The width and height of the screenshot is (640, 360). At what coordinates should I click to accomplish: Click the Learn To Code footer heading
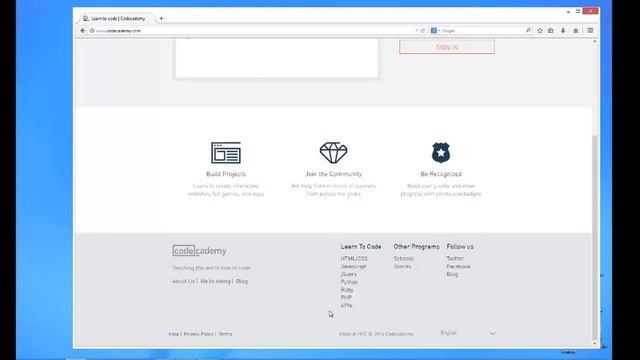pyautogui.click(x=361, y=247)
